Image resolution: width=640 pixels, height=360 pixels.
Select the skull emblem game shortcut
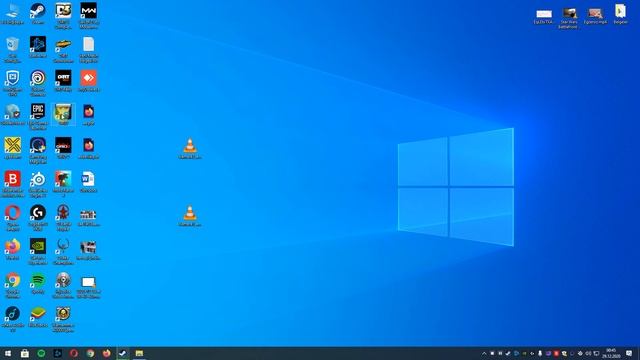tap(63, 318)
